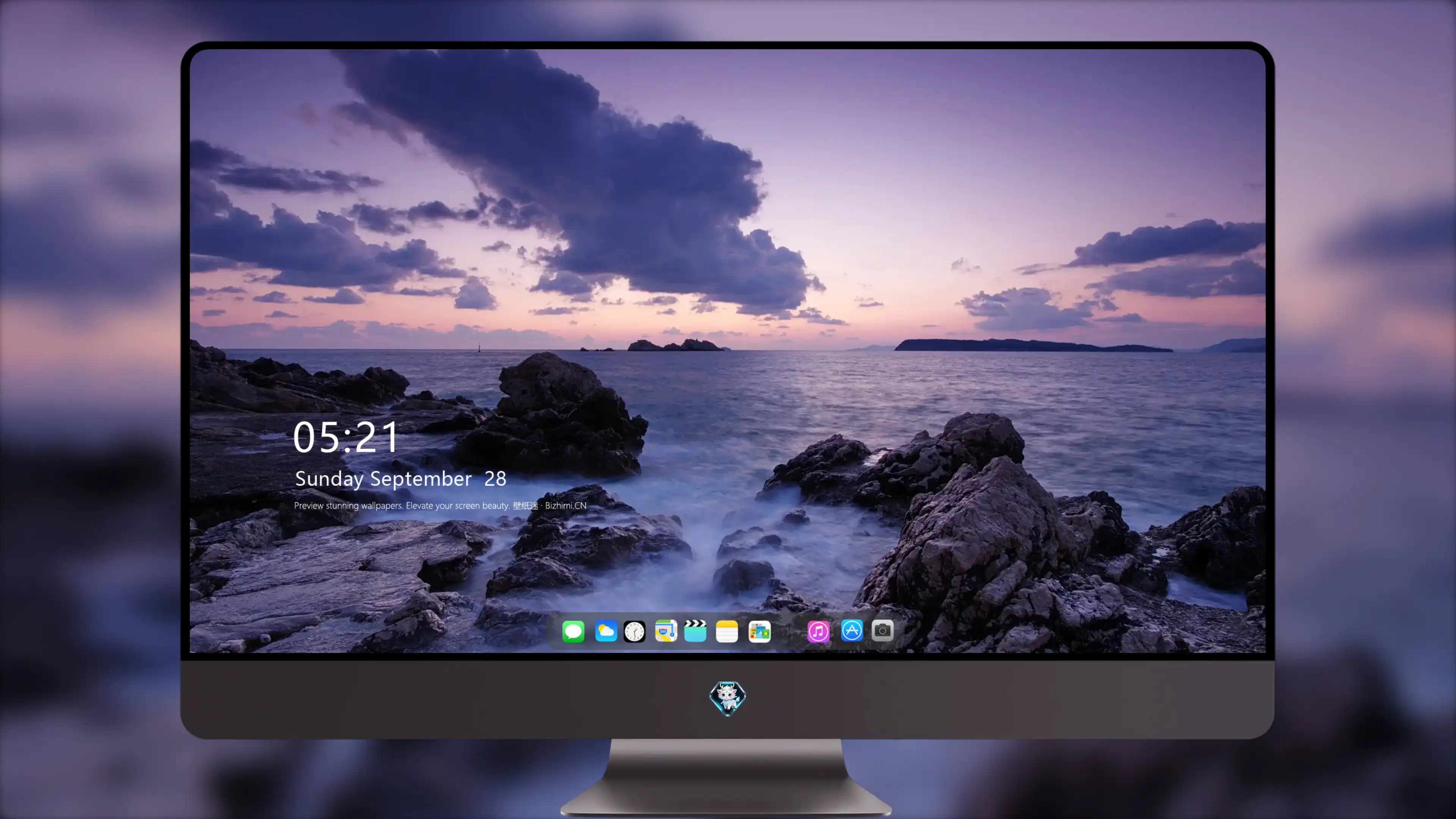The height and width of the screenshot is (819, 1456).
Task: Click the 'Sunday September 28' date text
Action: [x=401, y=479]
